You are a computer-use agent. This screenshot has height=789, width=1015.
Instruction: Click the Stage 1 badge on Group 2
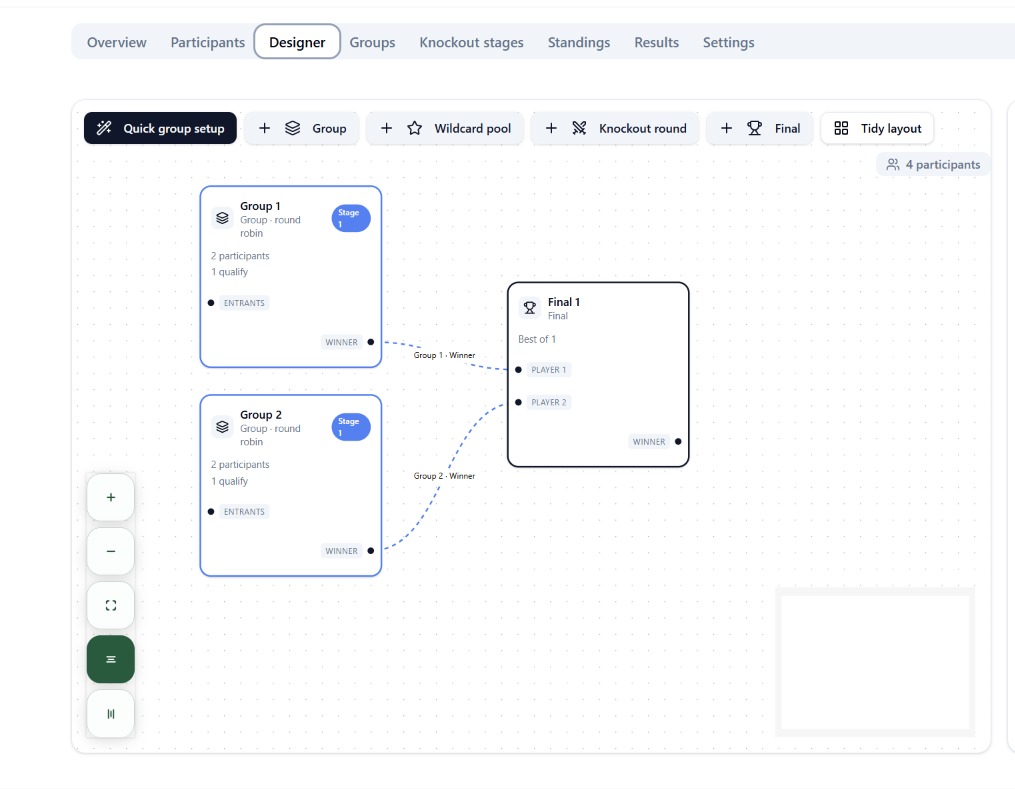[351, 427]
